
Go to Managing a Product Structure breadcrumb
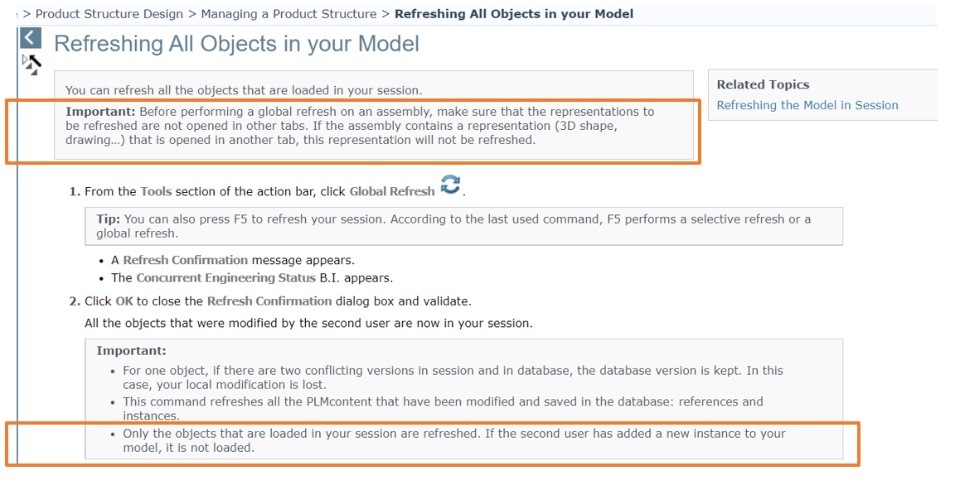[x=289, y=14]
